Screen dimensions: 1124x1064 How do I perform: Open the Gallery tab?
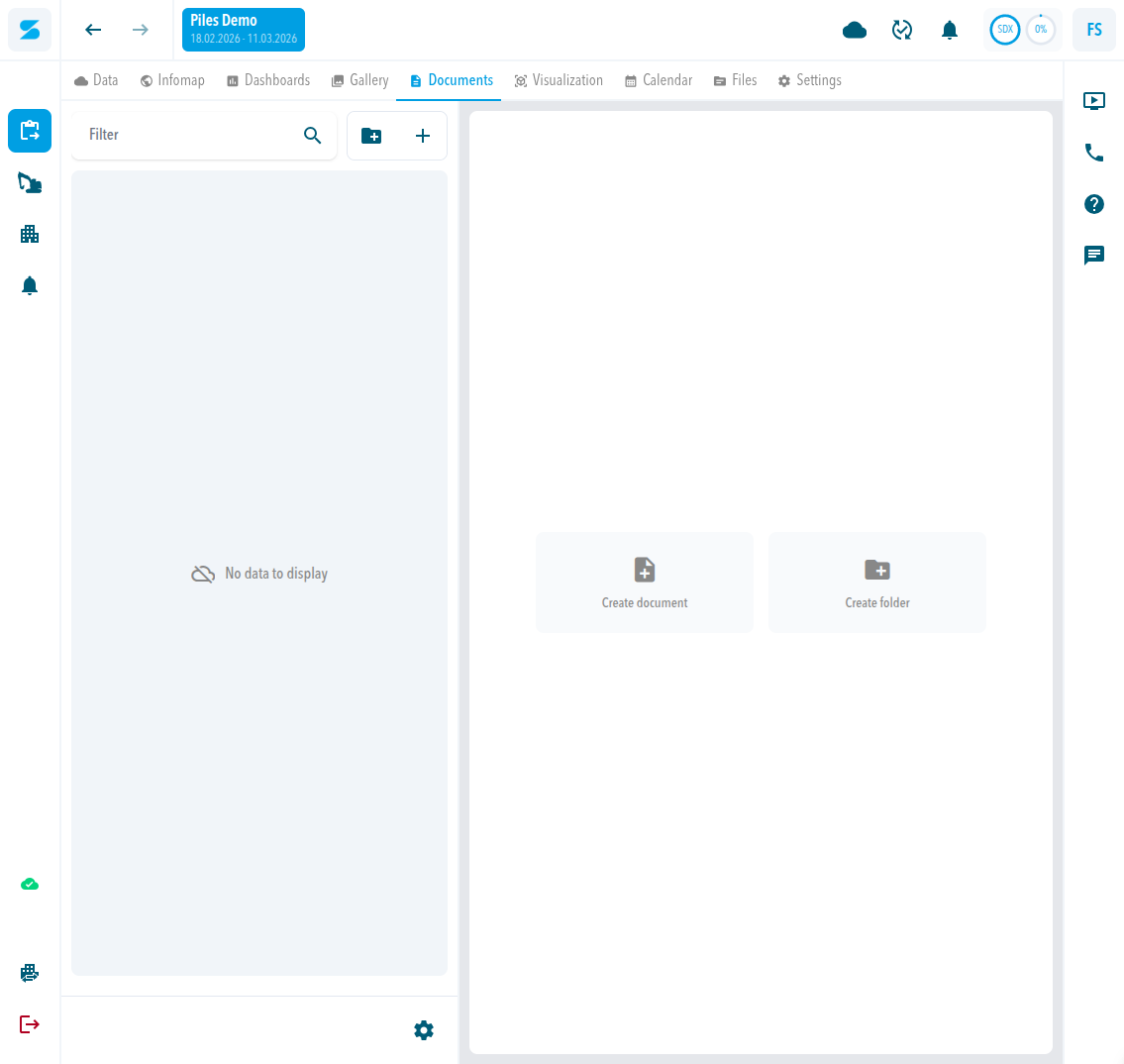[x=359, y=80]
